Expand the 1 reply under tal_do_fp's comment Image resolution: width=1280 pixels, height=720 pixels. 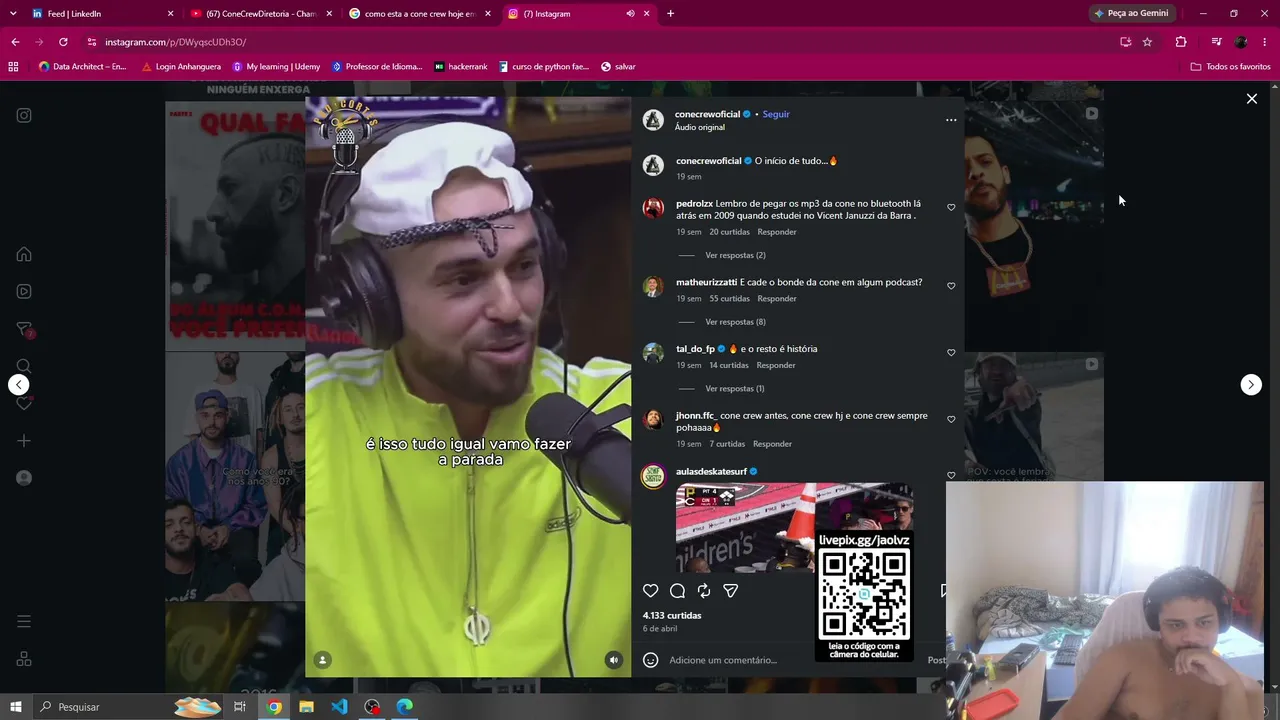735,389
